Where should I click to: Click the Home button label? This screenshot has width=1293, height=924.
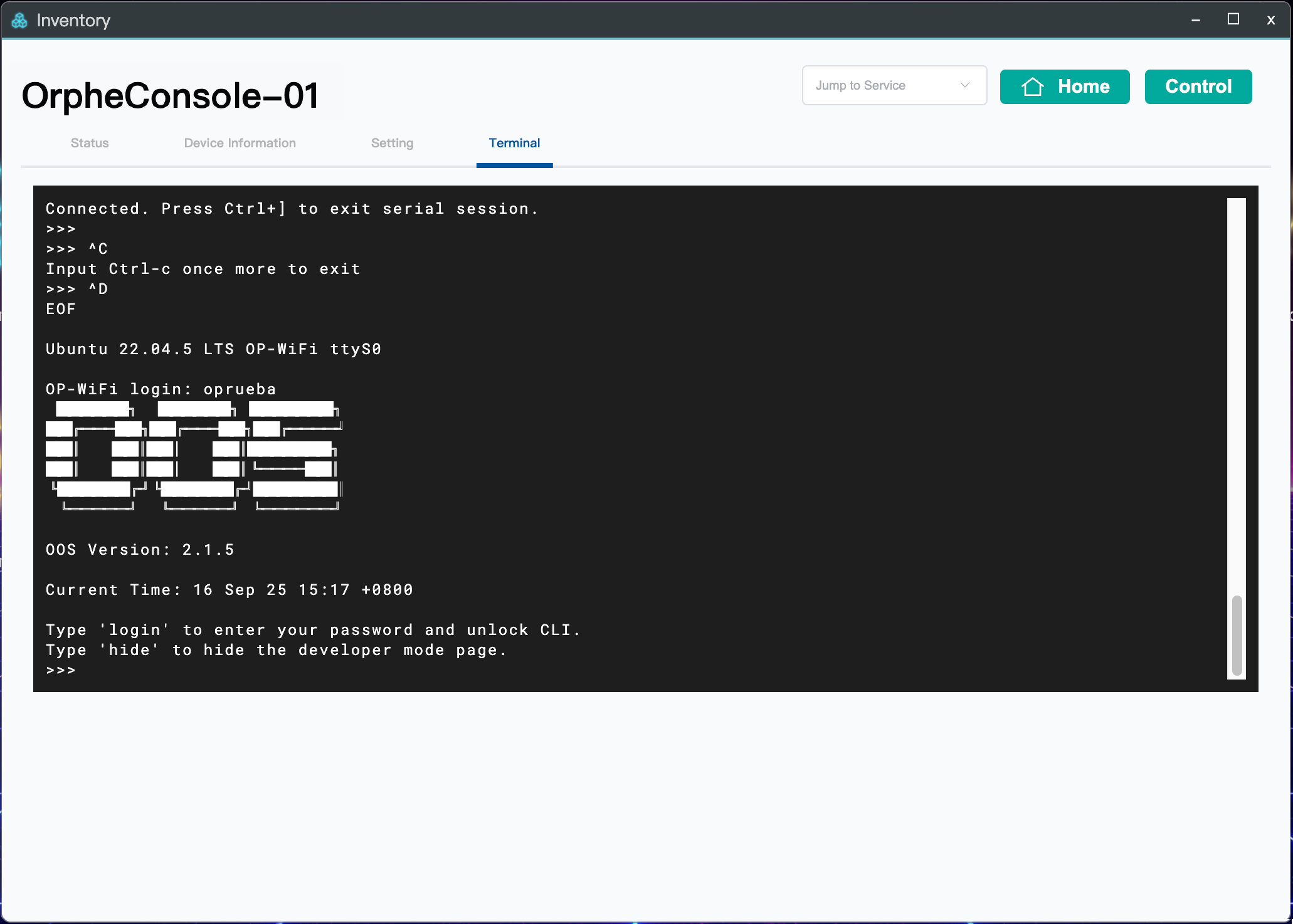point(1084,87)
